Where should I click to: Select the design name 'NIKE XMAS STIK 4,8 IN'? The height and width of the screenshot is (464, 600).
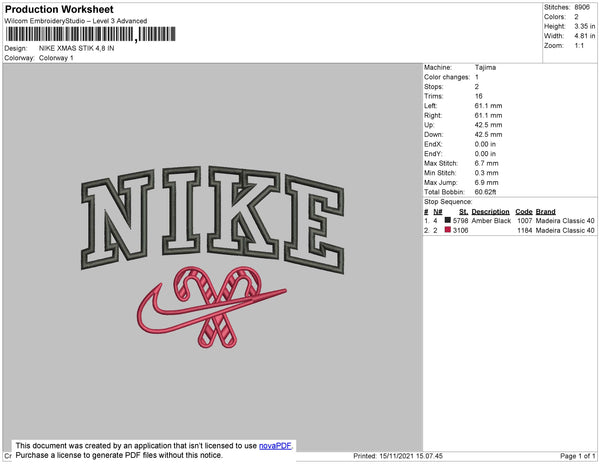tap(77, 48)
